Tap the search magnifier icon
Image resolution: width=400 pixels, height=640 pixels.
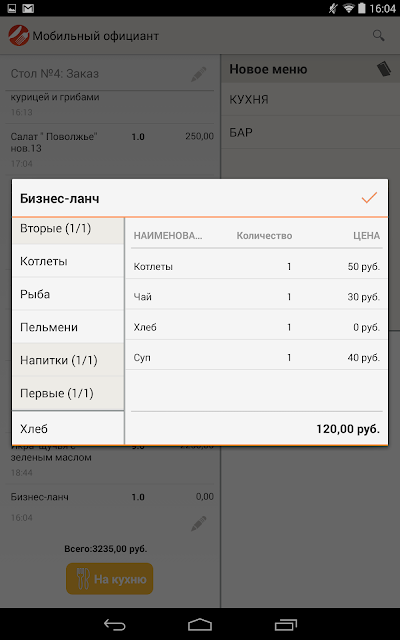(x=379, y=36)
